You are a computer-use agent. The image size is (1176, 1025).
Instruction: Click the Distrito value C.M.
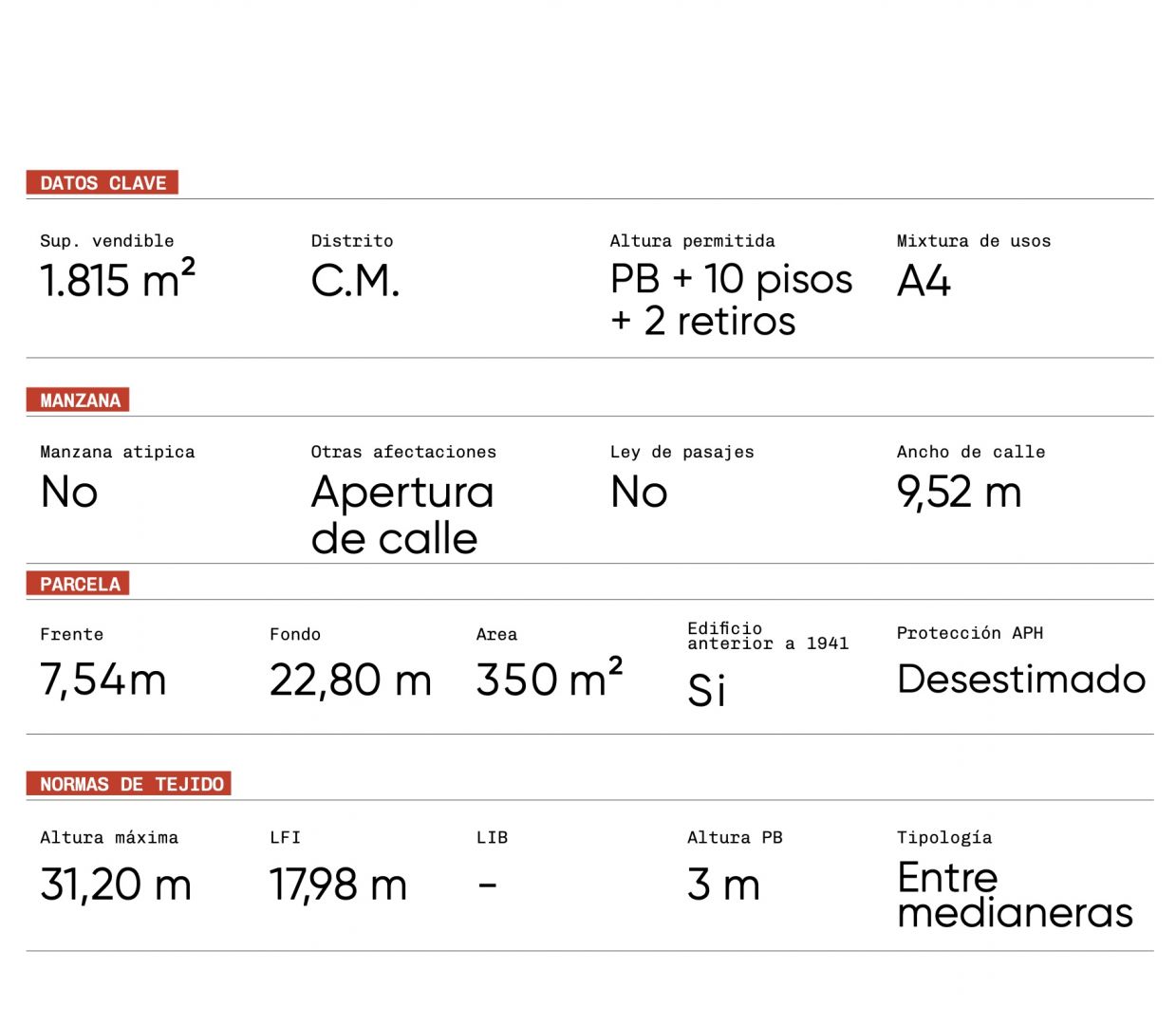coord(355,281)
